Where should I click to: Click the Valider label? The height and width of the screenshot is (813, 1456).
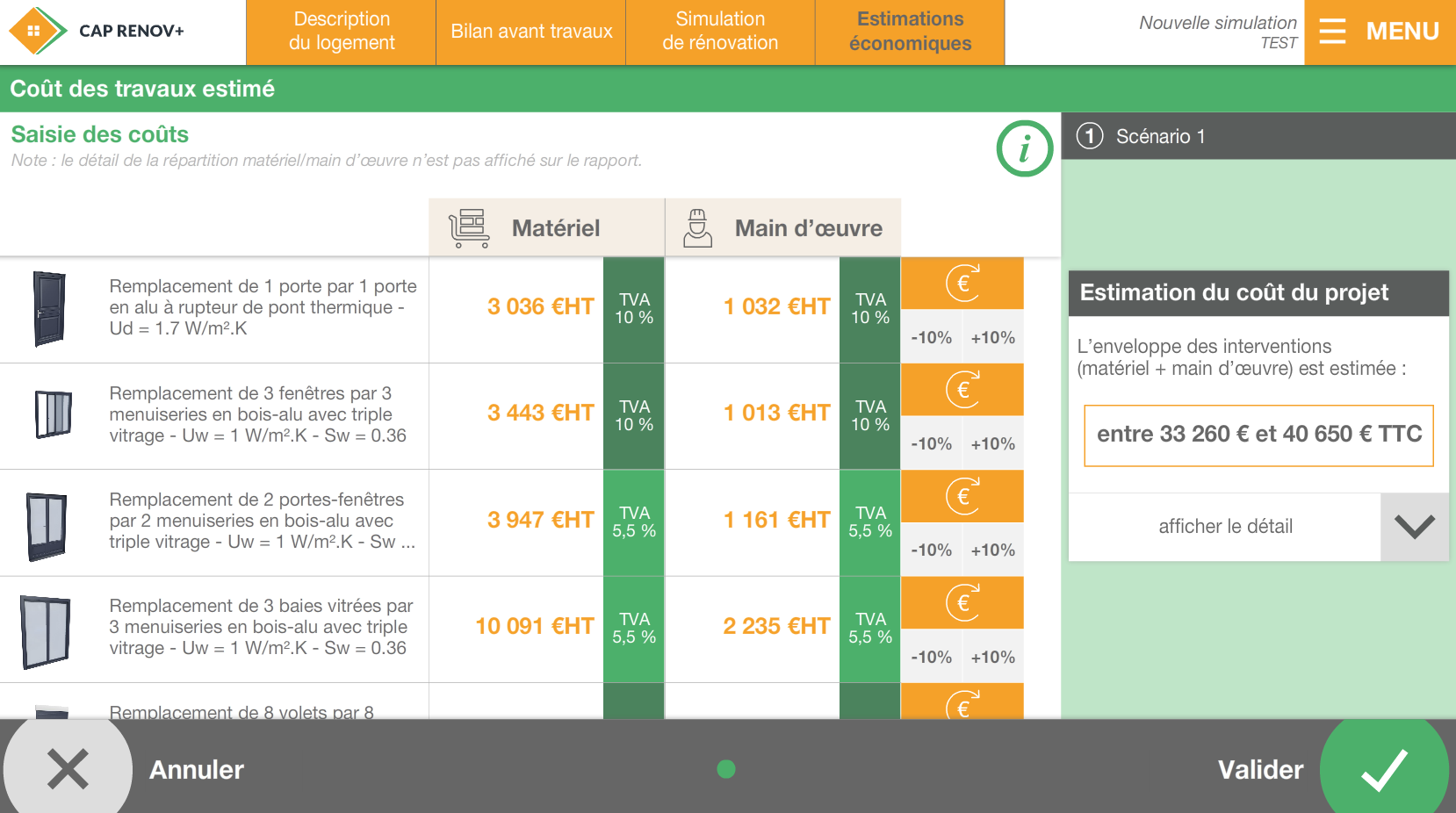pyautogui.click(x=1261, y=770)
